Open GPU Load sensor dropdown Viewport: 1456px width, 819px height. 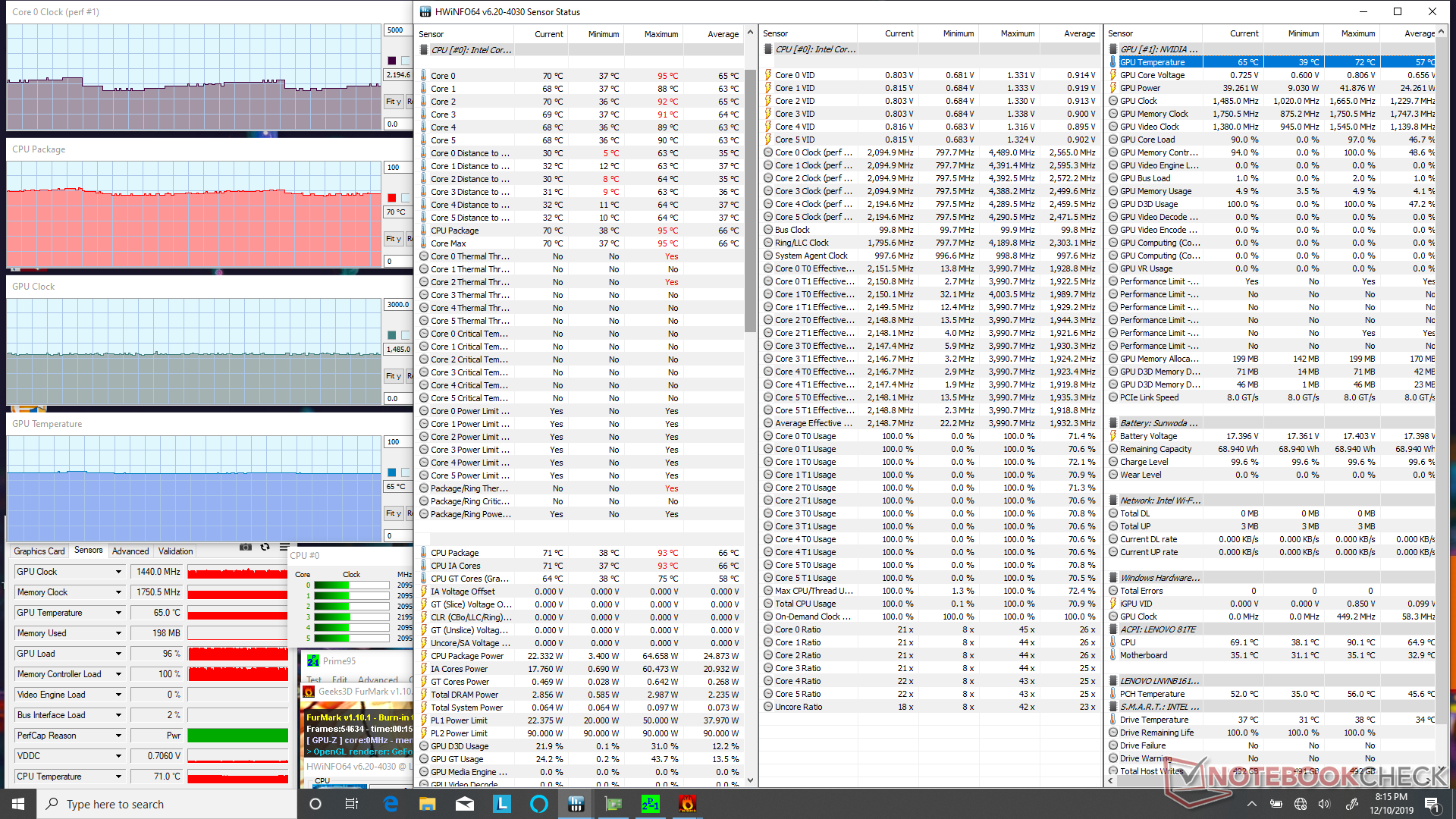(118, 654)
